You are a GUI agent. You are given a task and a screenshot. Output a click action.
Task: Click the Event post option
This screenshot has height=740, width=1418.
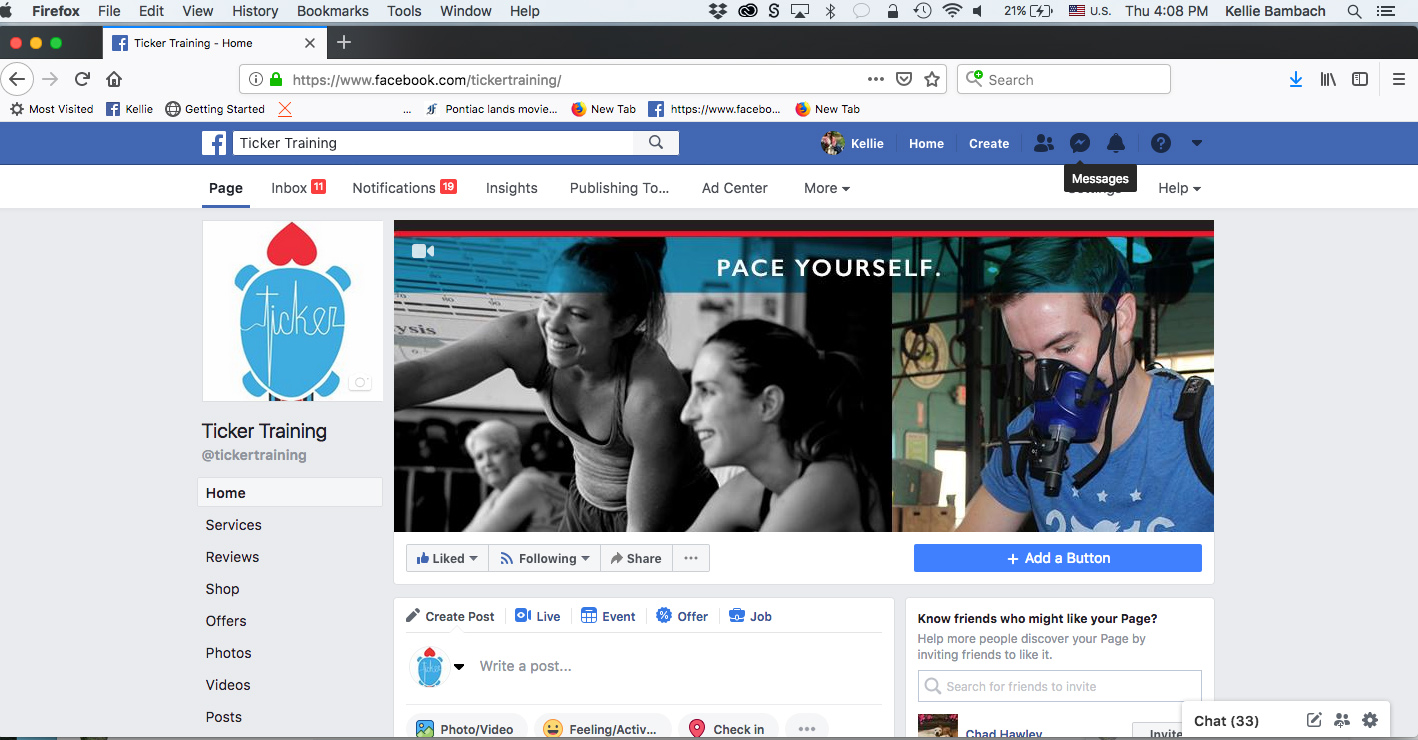[x=608, y=616]
